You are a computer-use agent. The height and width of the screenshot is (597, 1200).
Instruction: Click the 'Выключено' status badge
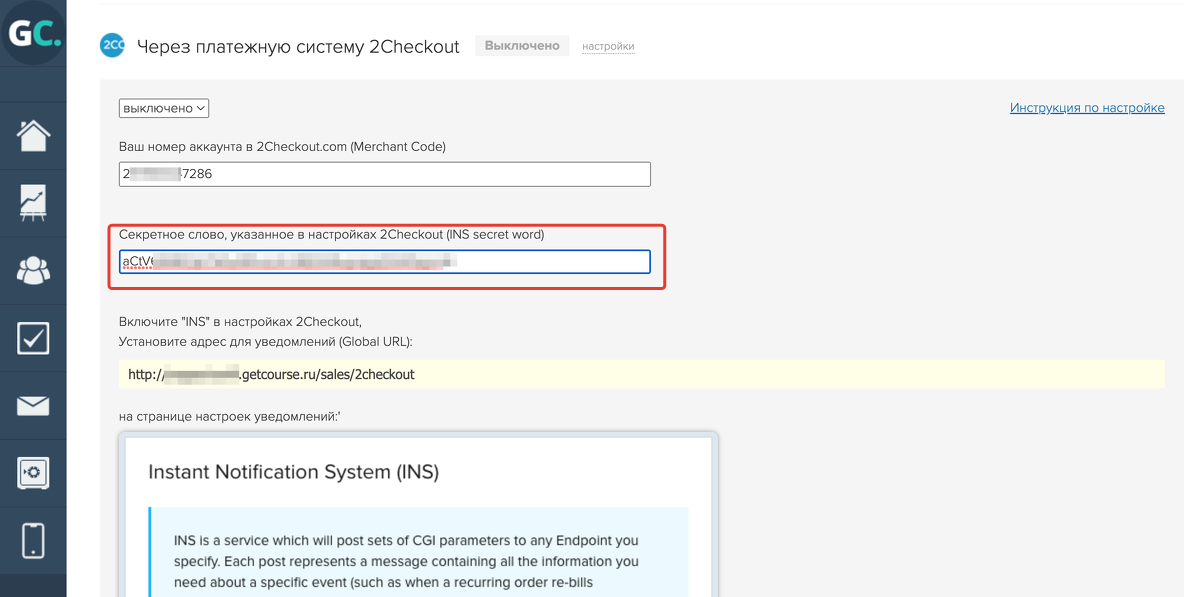click(x=522, y=46)
